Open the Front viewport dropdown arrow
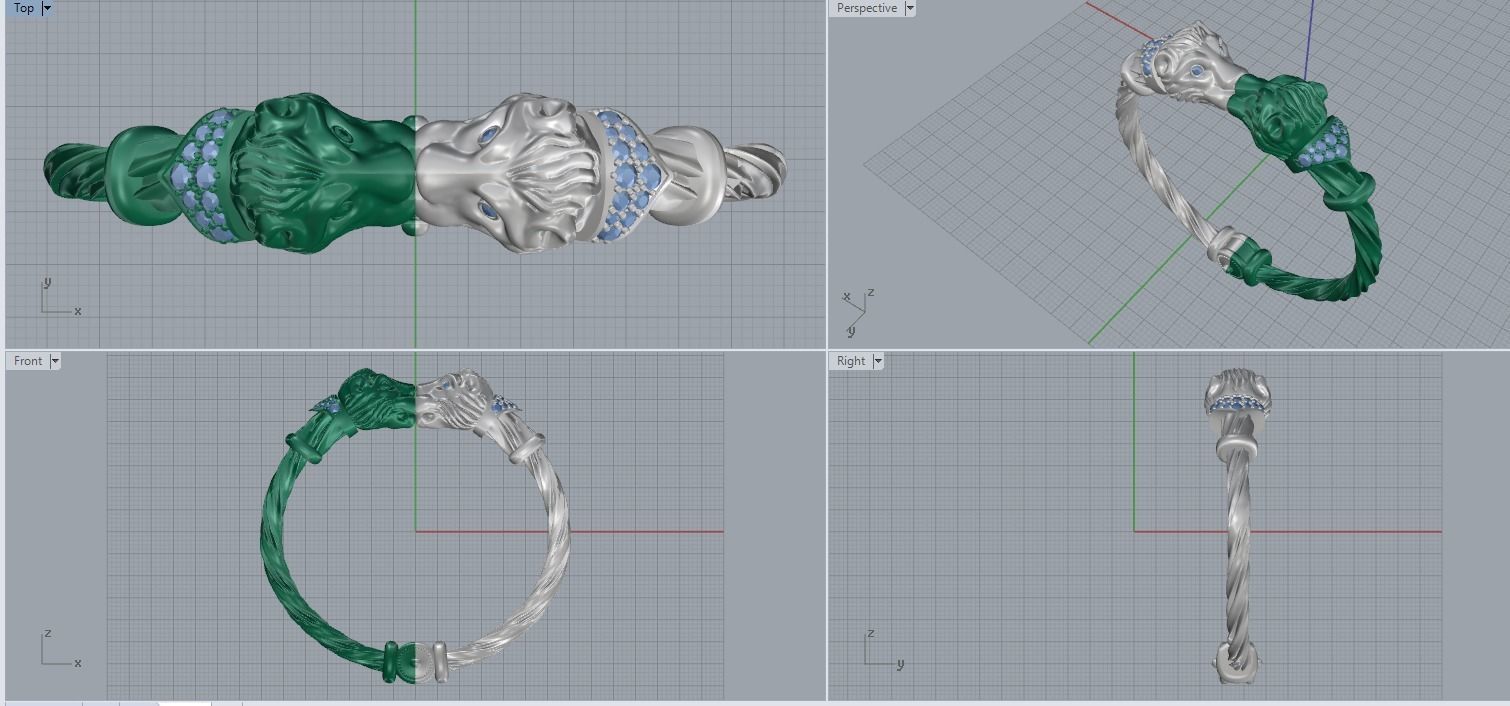Image resolution: width=1510 pixels, height=706 pixels. click(55, 361)
